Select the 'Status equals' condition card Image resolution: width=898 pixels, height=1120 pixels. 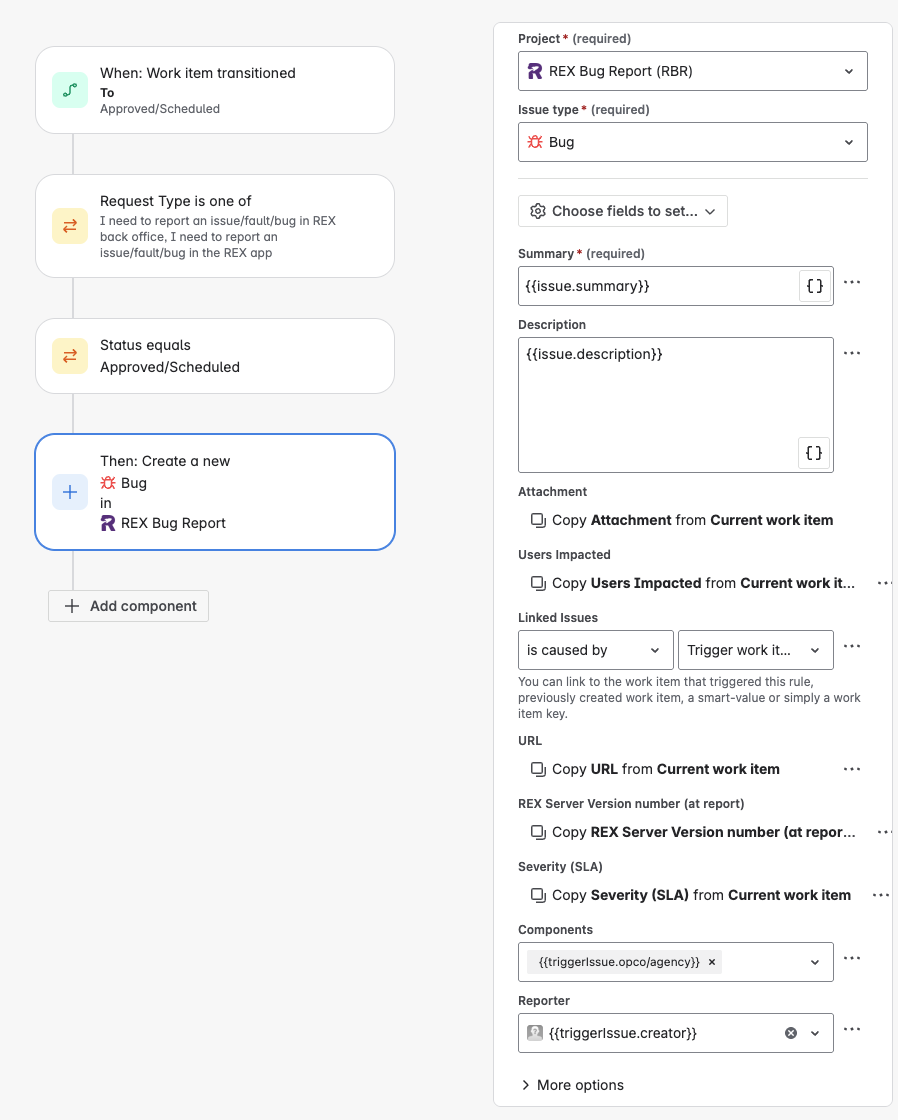point(215,356)
